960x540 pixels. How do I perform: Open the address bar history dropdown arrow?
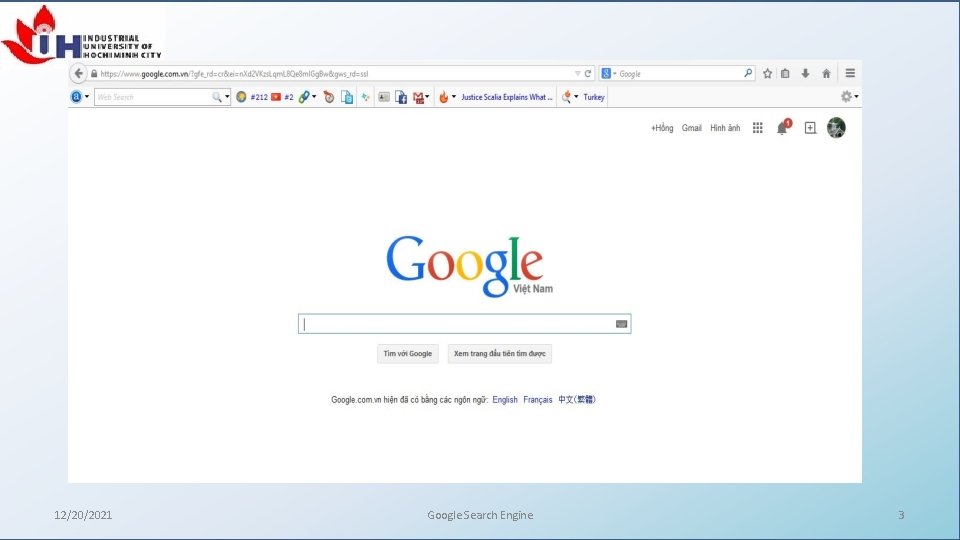tap(577, 73)
